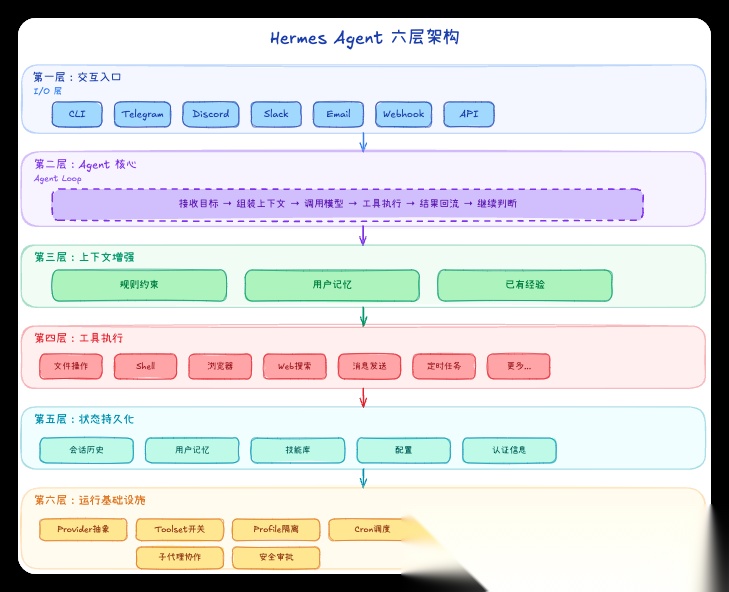Click "组装上下文" in the agent loop
This screenshot has width=729, height=592.
pos(261,203)
